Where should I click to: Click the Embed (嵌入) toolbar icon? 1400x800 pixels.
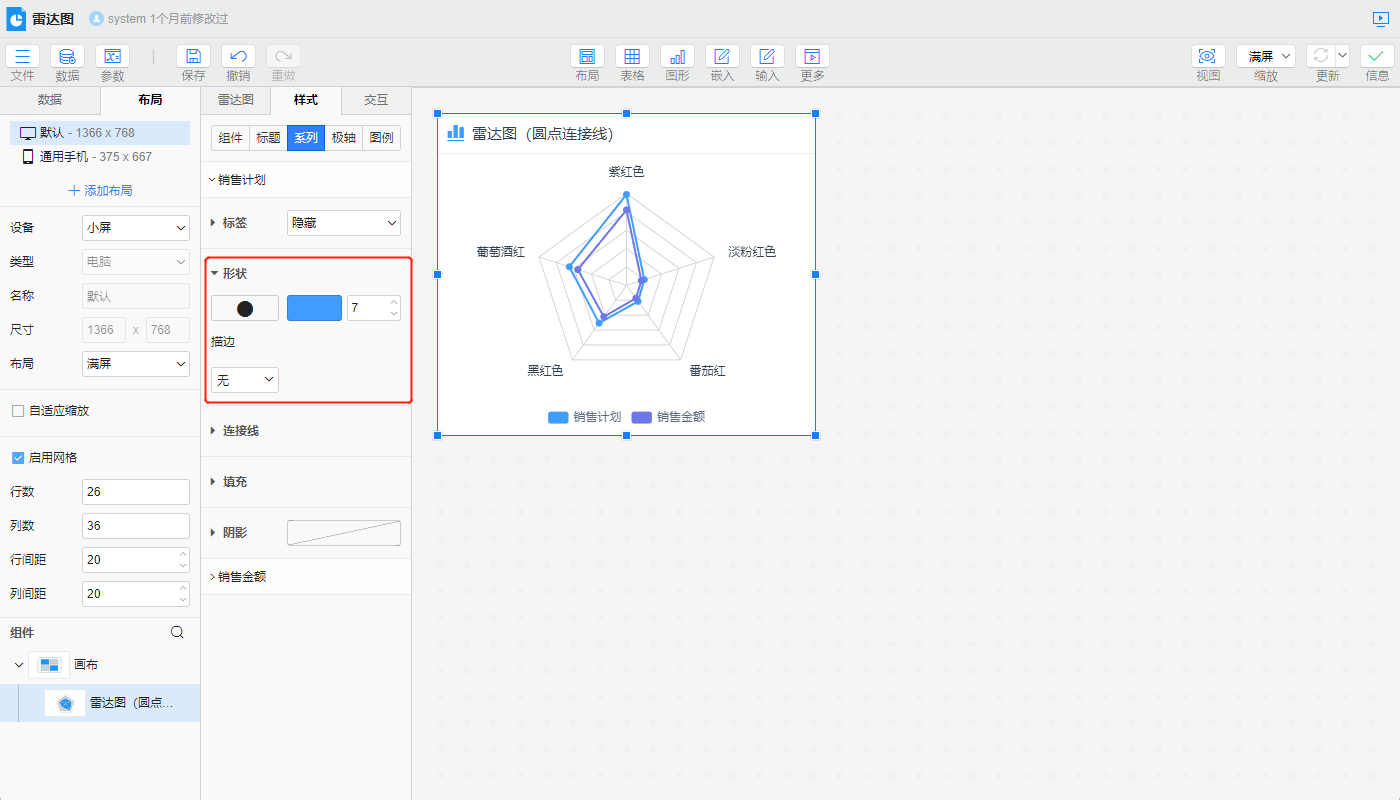(722, 57)
